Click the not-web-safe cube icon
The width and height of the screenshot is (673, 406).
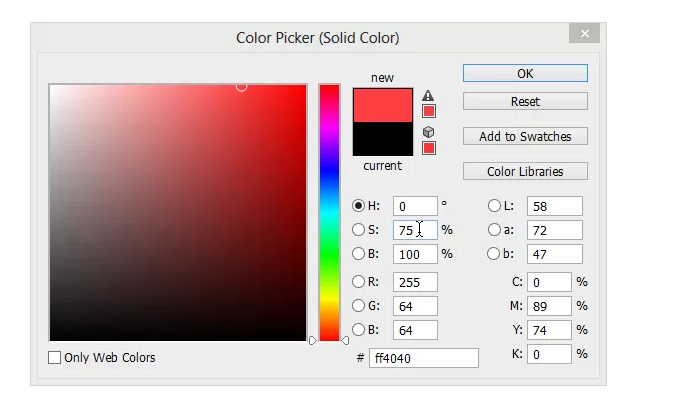coord(428,132)
